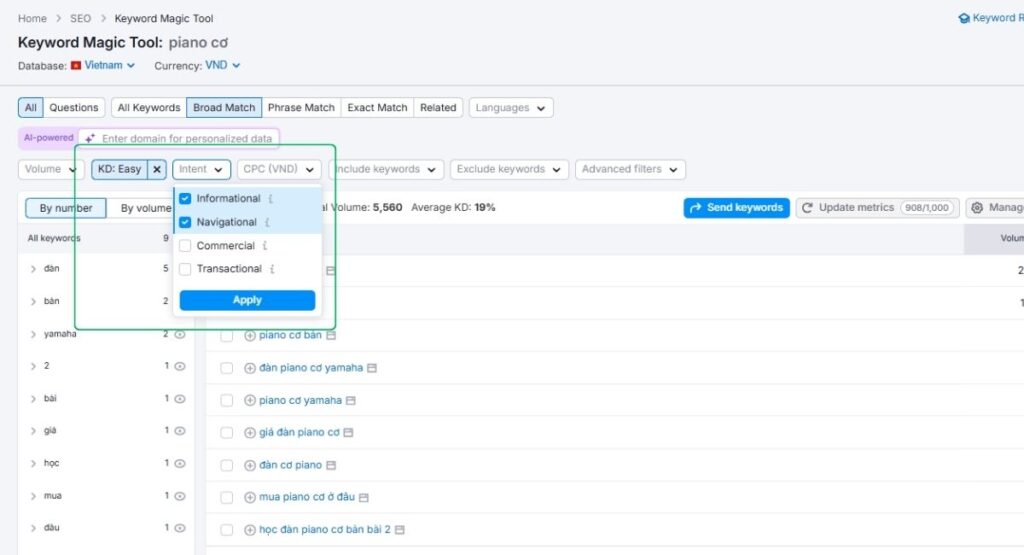Click the plus icon beside học đàn piano cơ bản bài 2
1024x555 pixels.
tap(249, 530)
